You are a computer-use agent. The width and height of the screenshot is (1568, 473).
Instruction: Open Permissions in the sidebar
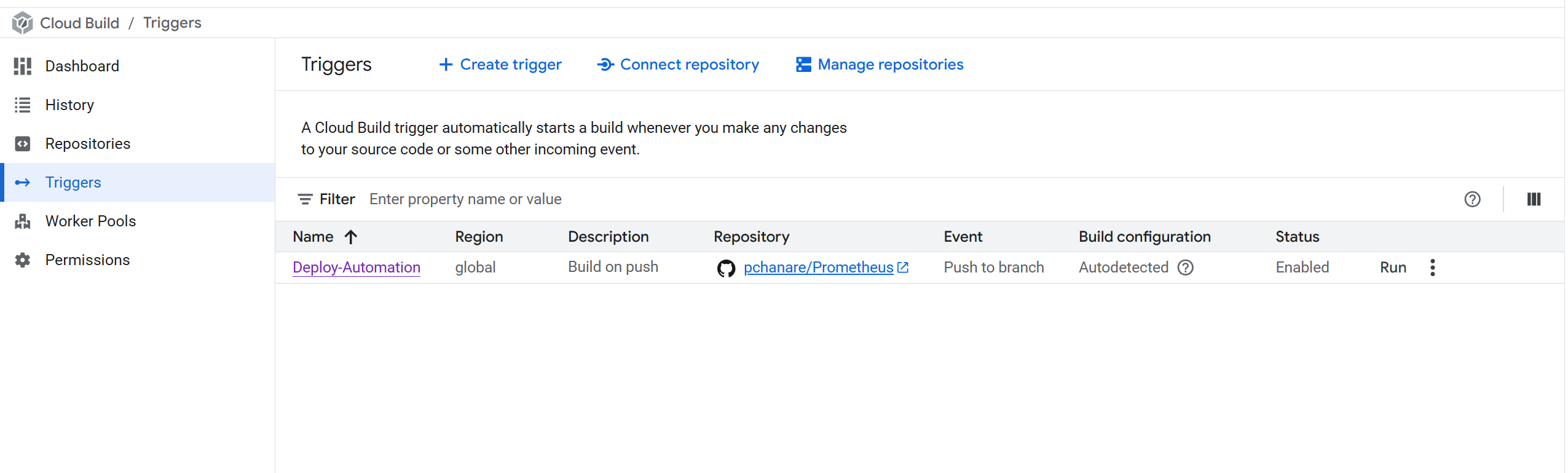(88, 260)
